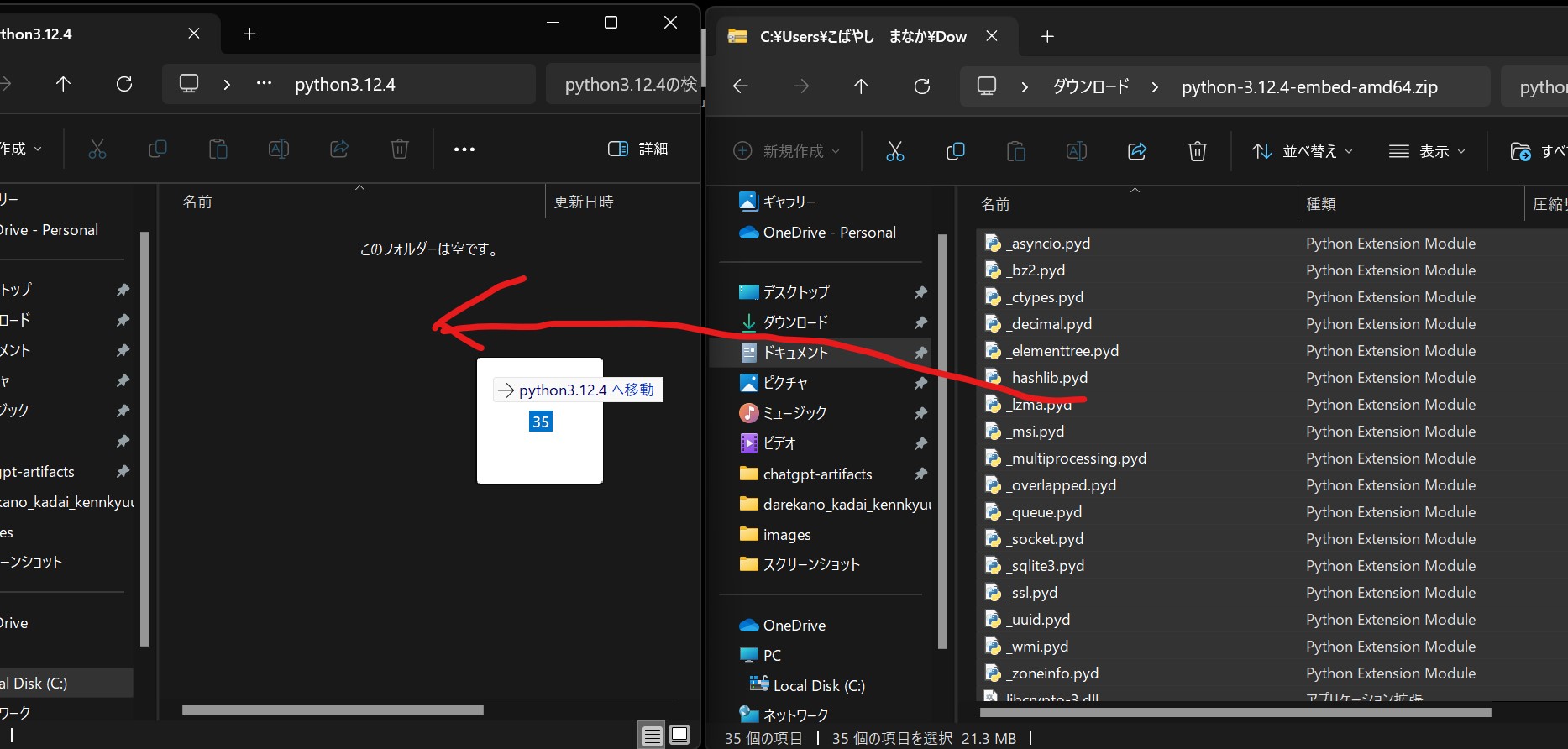Click the Up arrow in right window
This screenshot has height=749, width=1568.
click(861, 86)
